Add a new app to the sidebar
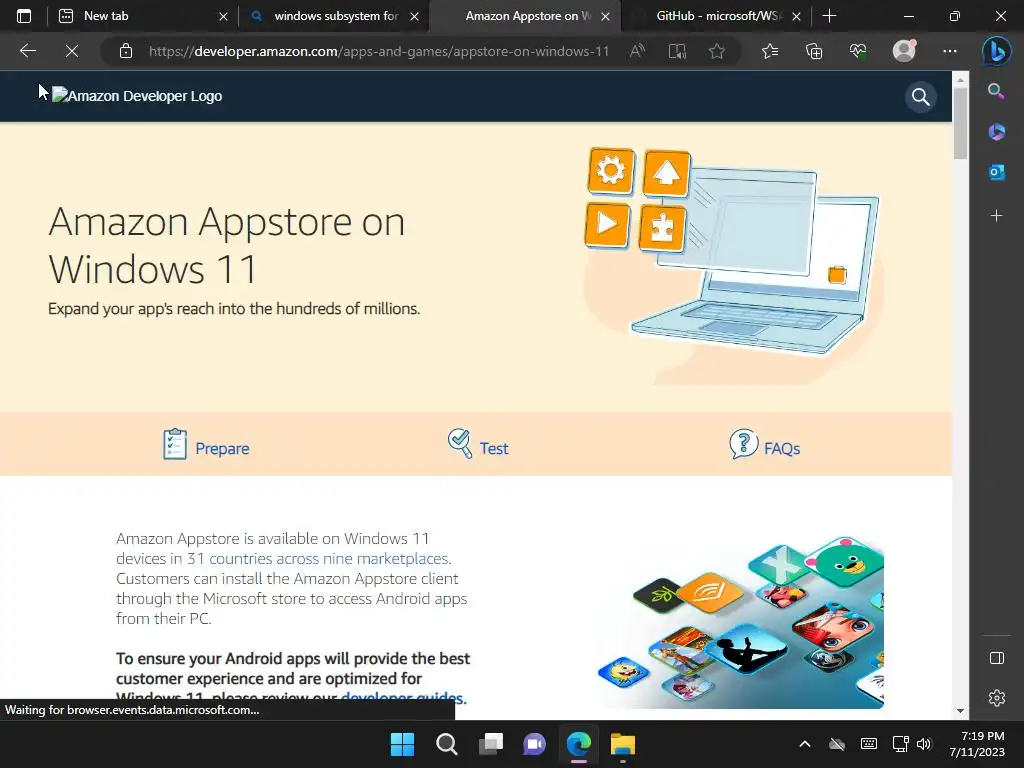Screen dimensions: 1024x768 tap(997, 216)
